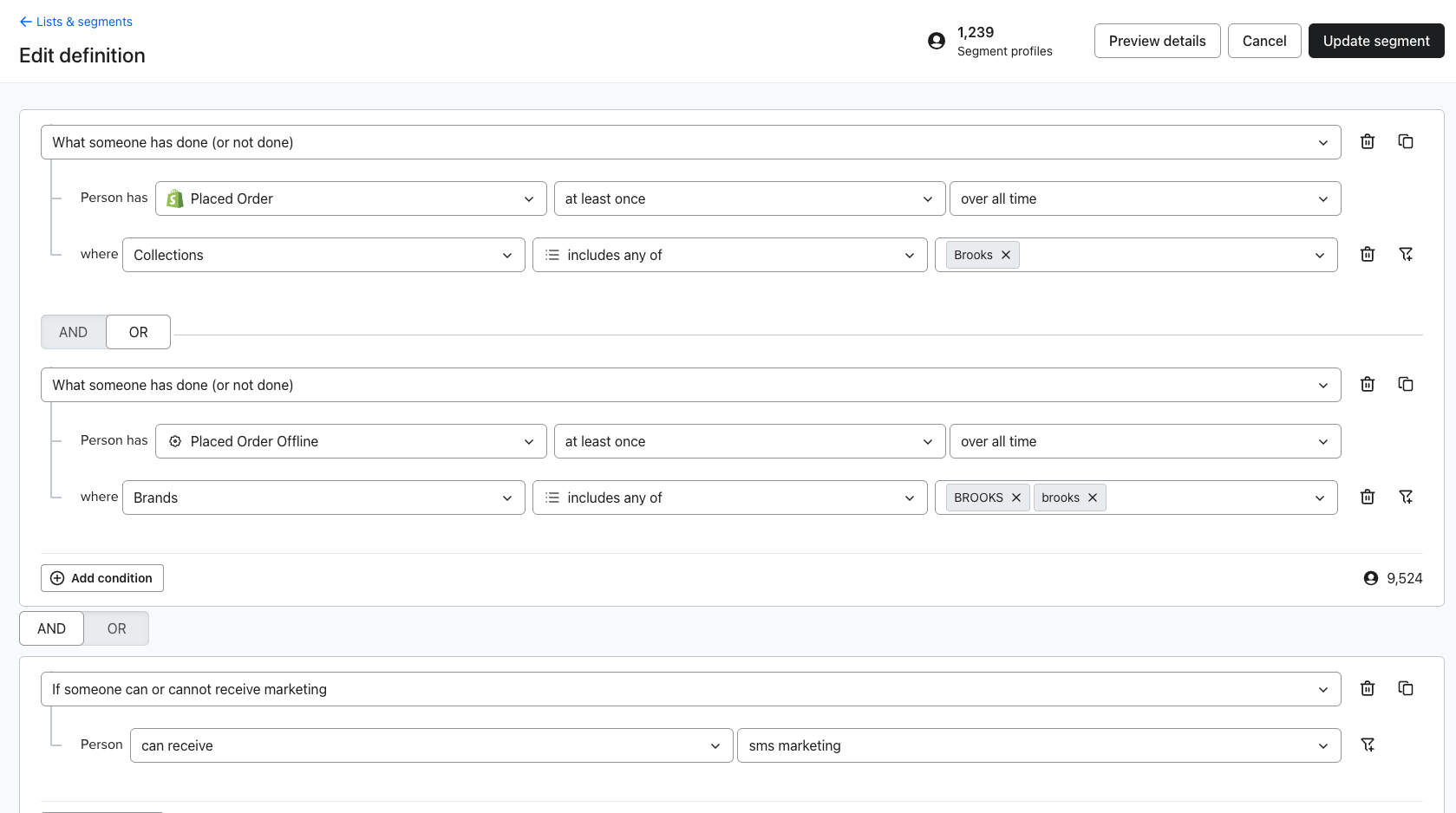Expand the Brands property dropdown
1456x813 pixels.
click(323, 498)
